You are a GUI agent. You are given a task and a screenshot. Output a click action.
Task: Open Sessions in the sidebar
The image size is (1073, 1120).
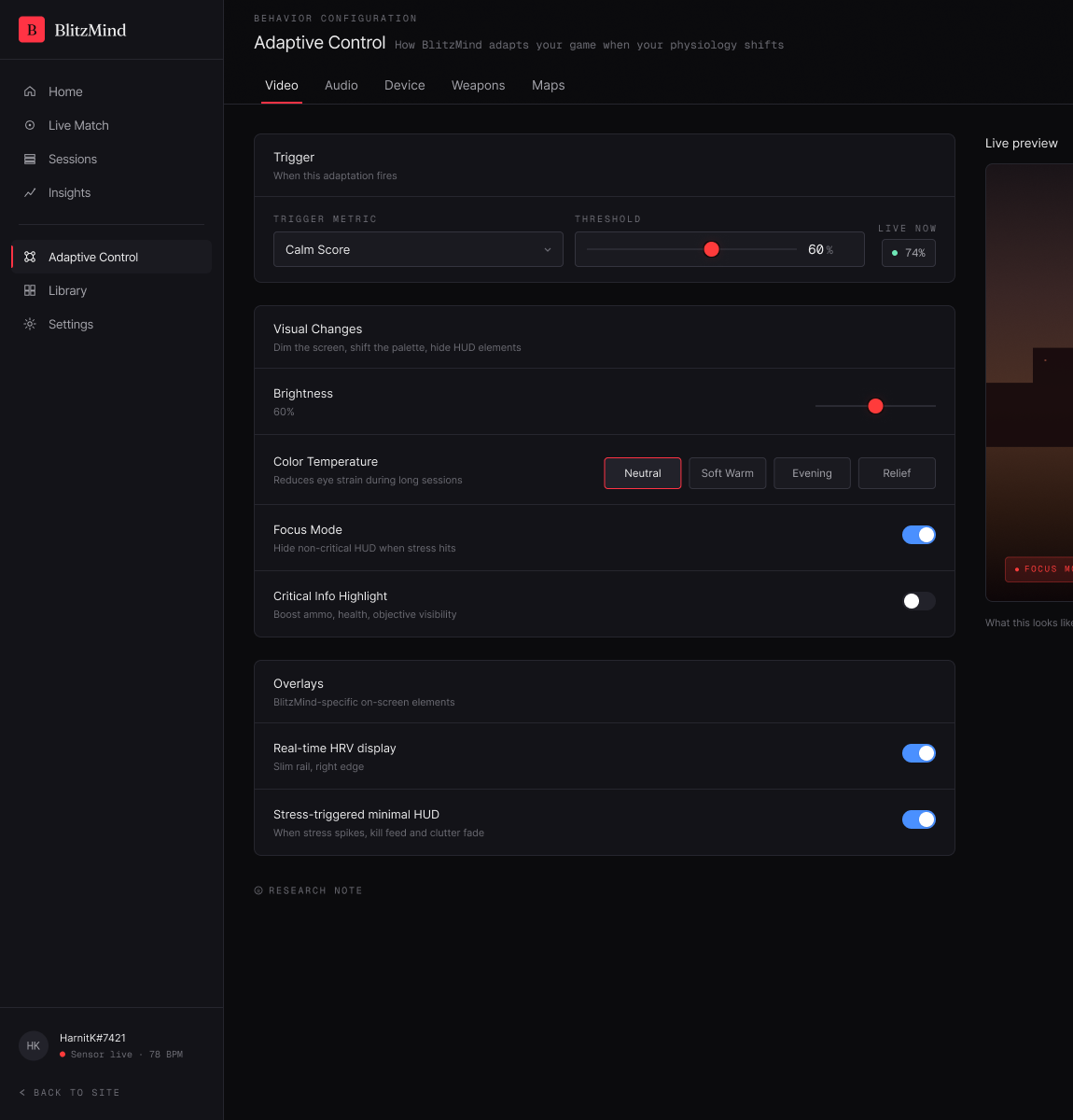click(x=112, y=159)
